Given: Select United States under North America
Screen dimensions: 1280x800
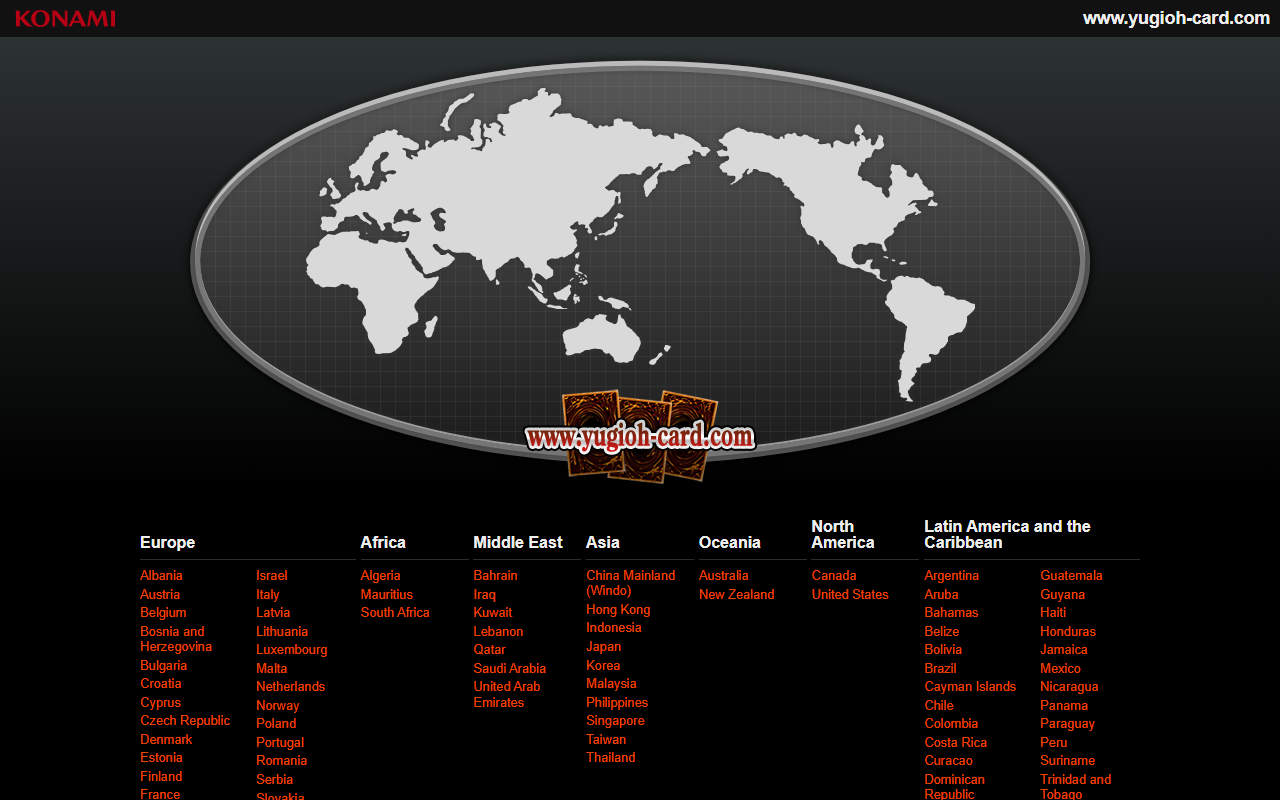Looking at the screenshot, I should pyautogui.click(x=850, y=594).
